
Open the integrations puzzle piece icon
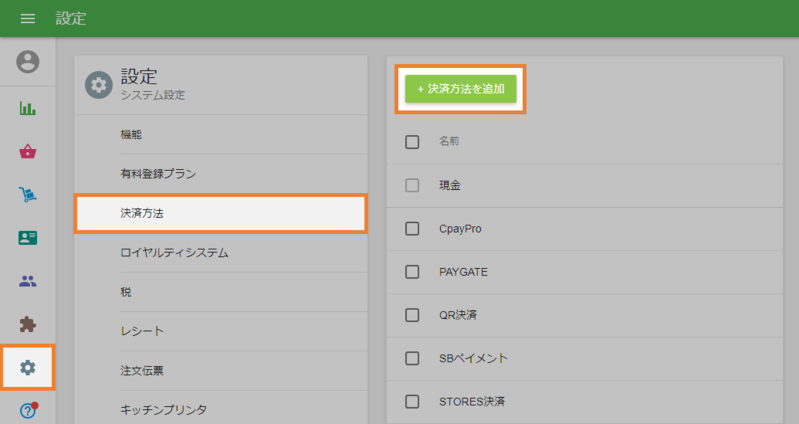tap(28, 324)
